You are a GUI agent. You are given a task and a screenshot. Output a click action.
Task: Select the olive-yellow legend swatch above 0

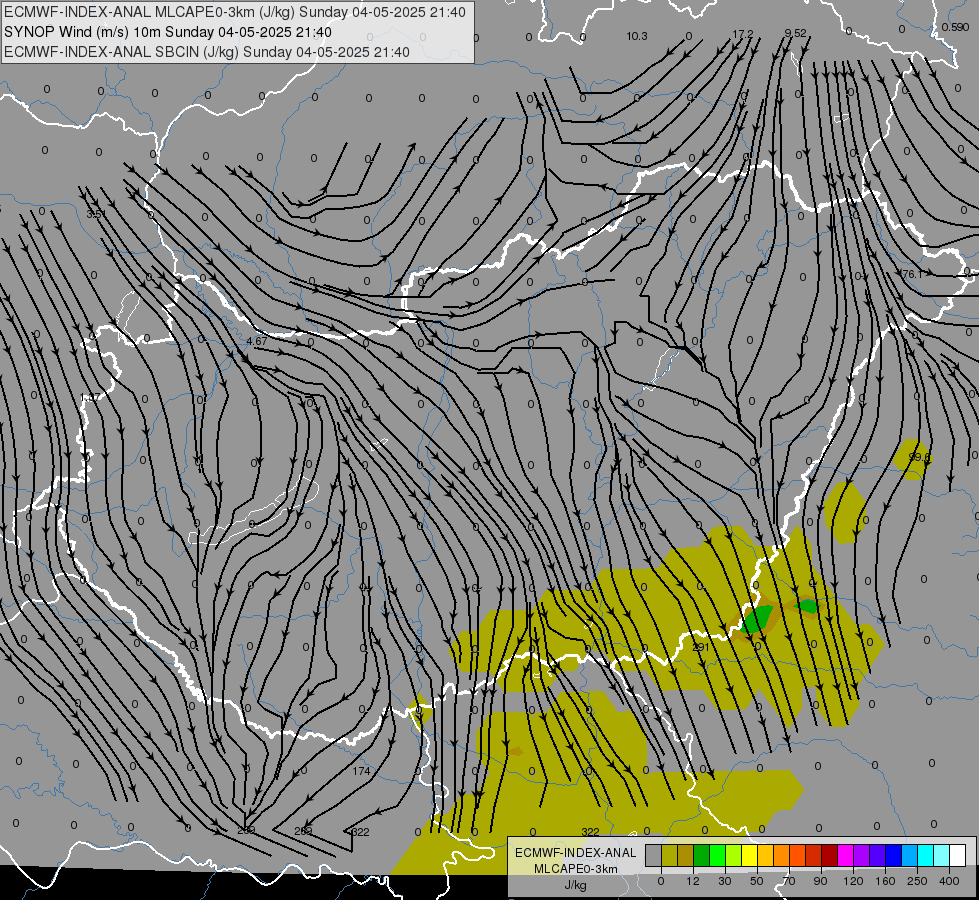(x=669, y=855)
